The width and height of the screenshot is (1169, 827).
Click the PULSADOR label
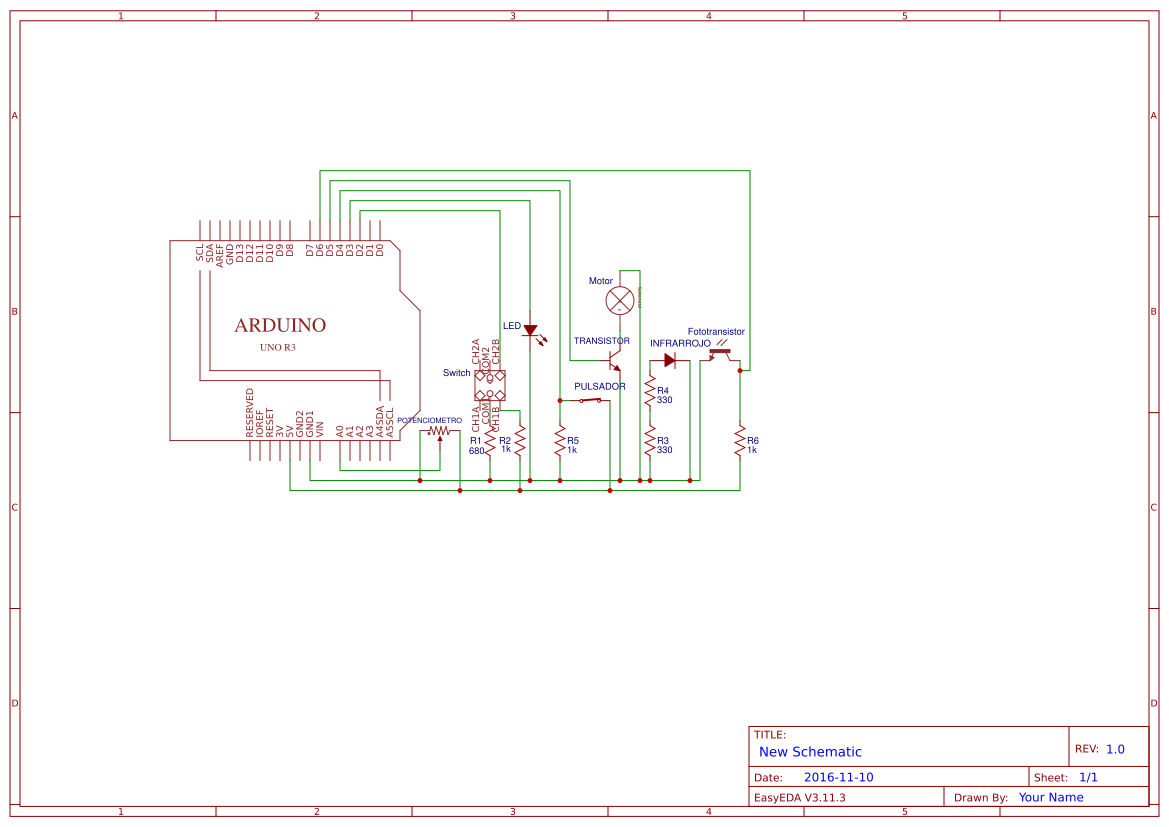point(599,386)
